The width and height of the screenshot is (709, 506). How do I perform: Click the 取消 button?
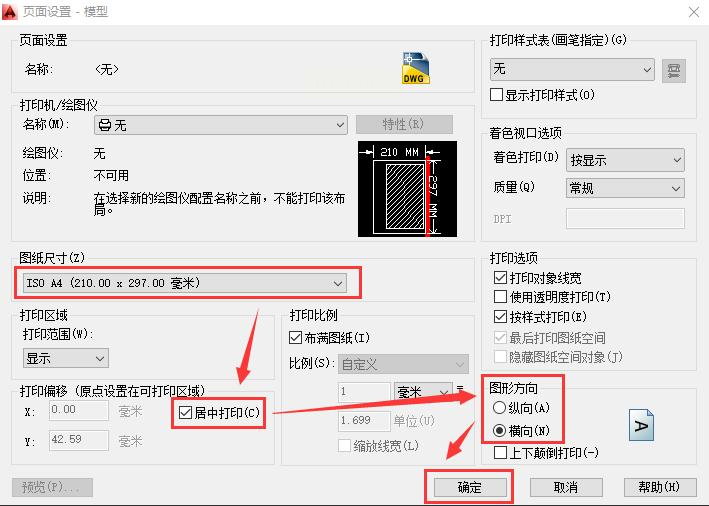[566, 487]
